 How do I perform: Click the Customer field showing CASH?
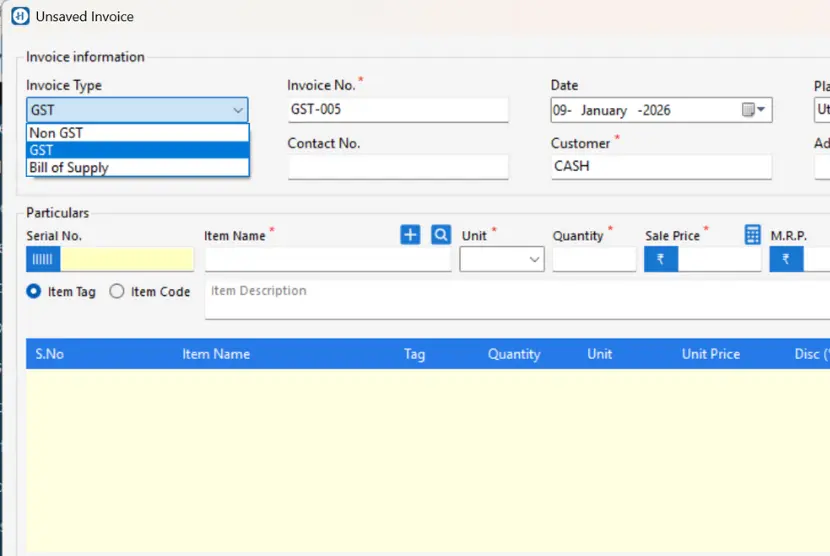(660, 167)
